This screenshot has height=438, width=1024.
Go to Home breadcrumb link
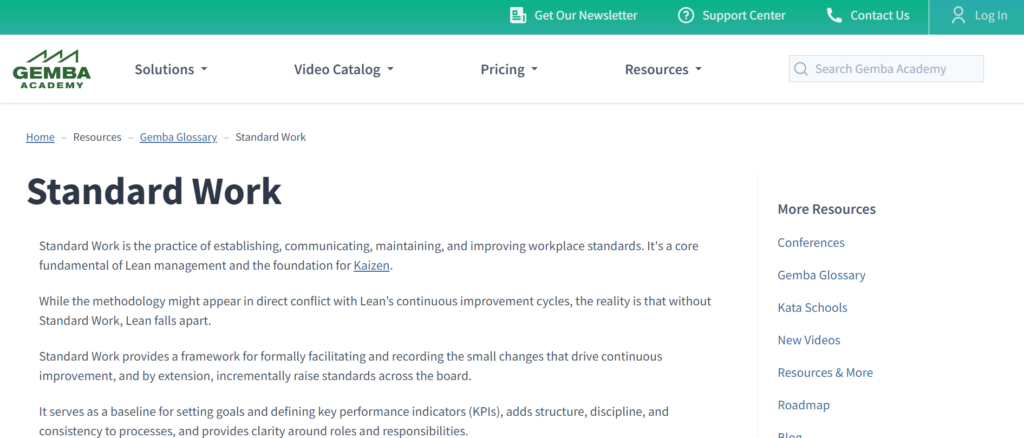tap(40, 137)
